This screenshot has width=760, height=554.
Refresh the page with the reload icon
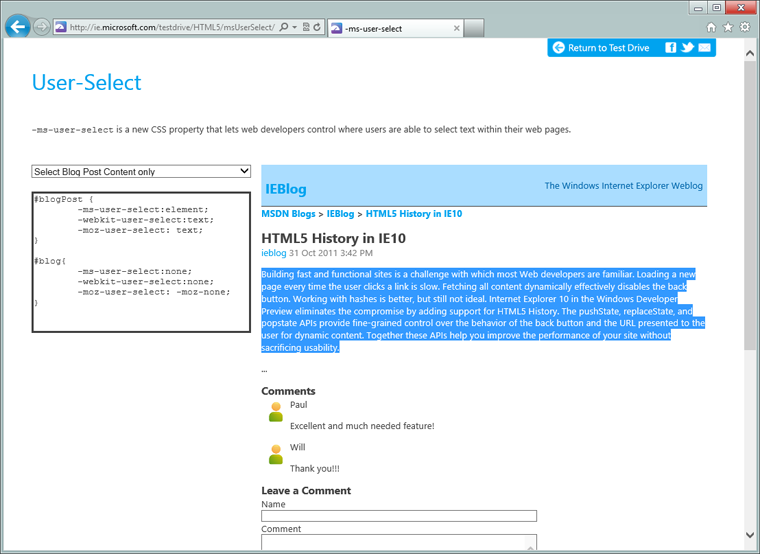tap(317, 27)
